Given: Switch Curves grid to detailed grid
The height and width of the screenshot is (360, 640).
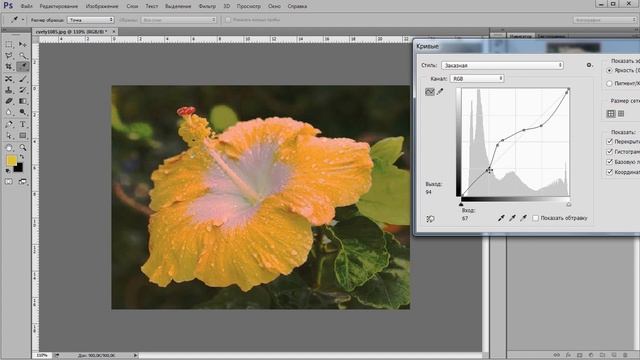Looking at the screenshot, I should click(x=621, y=113).
